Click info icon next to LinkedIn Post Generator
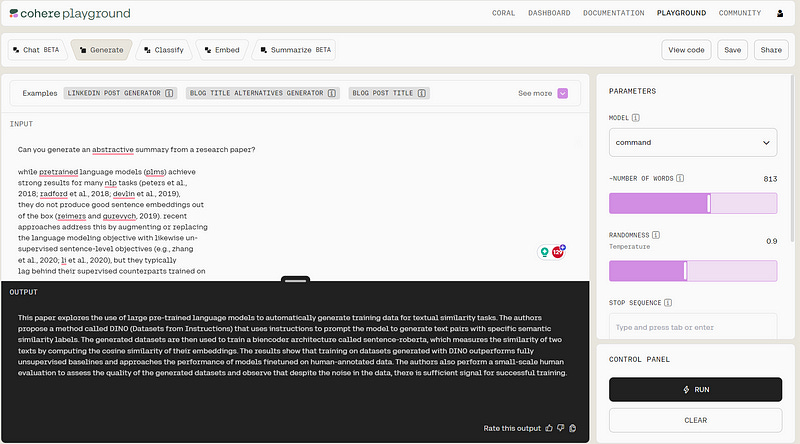Screen dimensions: 800x444 pyautogui.click(x=169, y=93)
